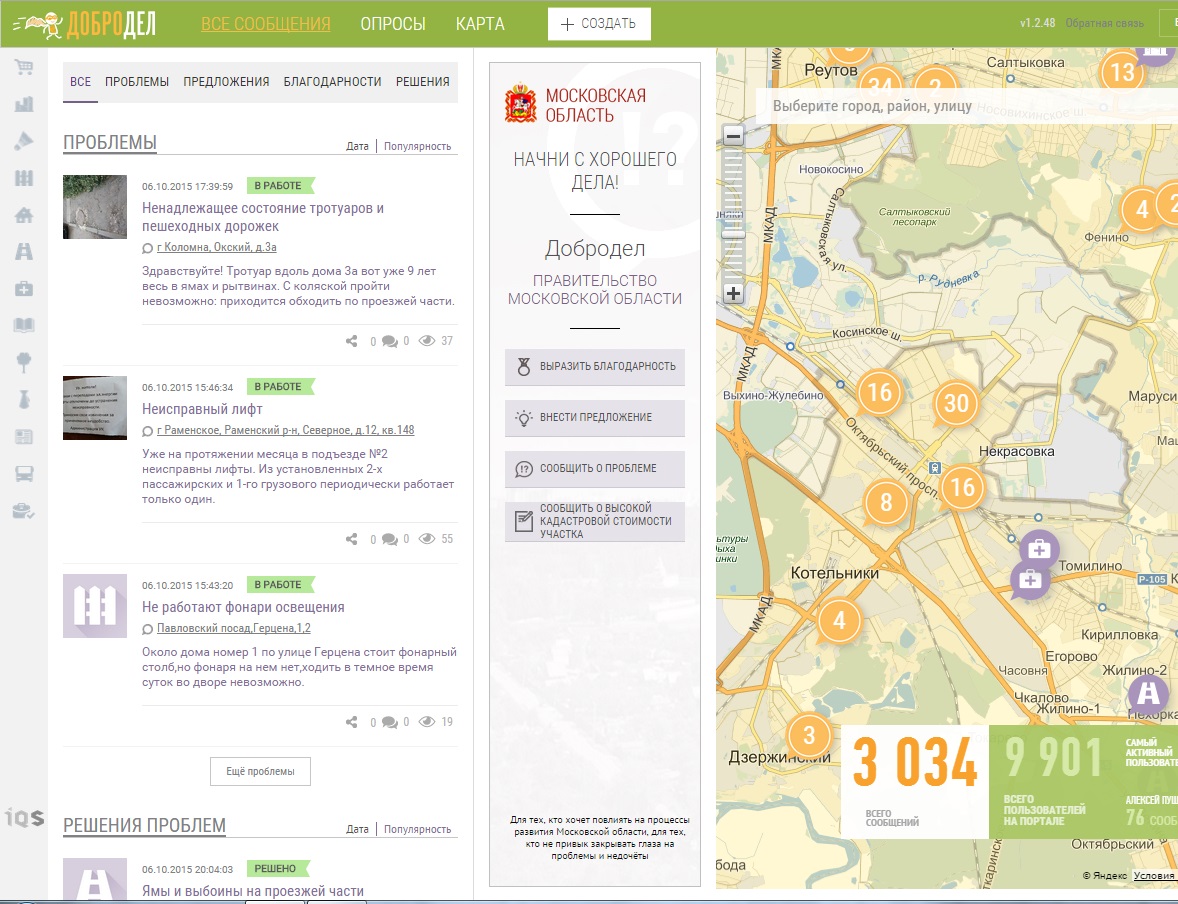
Task: Switch to the Благодарности tab
Action: pos(332,82)
